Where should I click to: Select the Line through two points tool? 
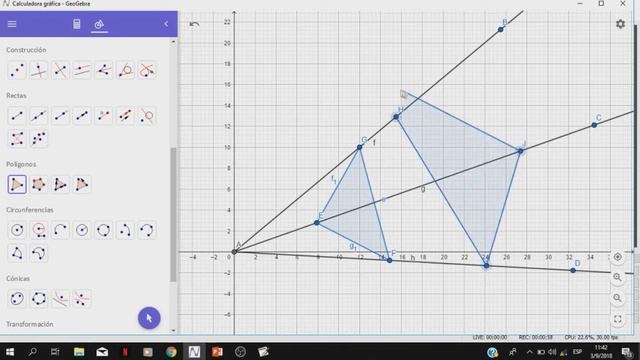39,116
